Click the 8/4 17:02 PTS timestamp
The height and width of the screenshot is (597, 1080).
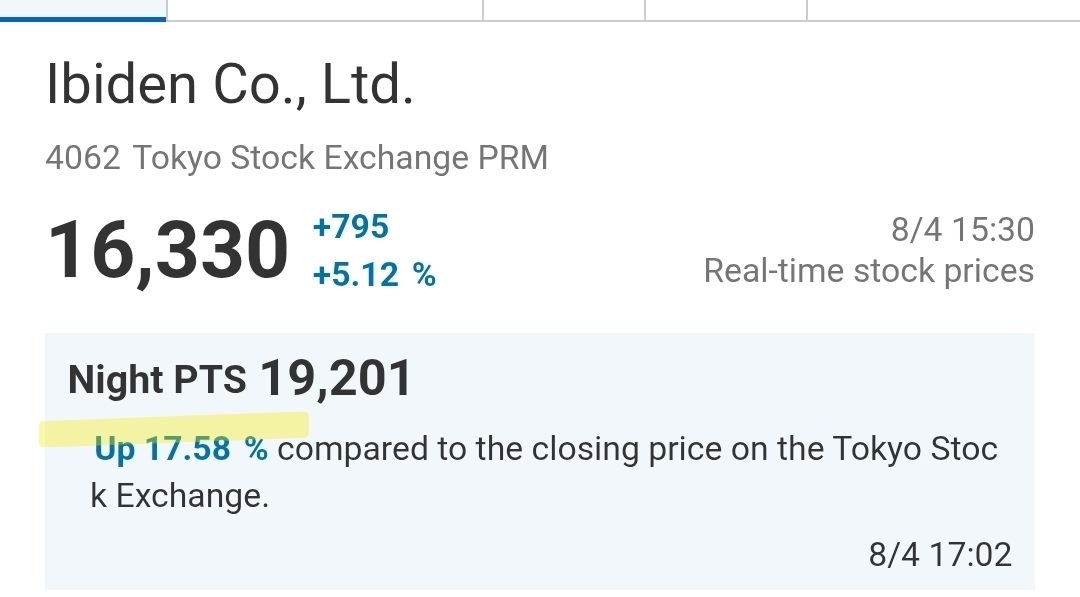[939, 554]
